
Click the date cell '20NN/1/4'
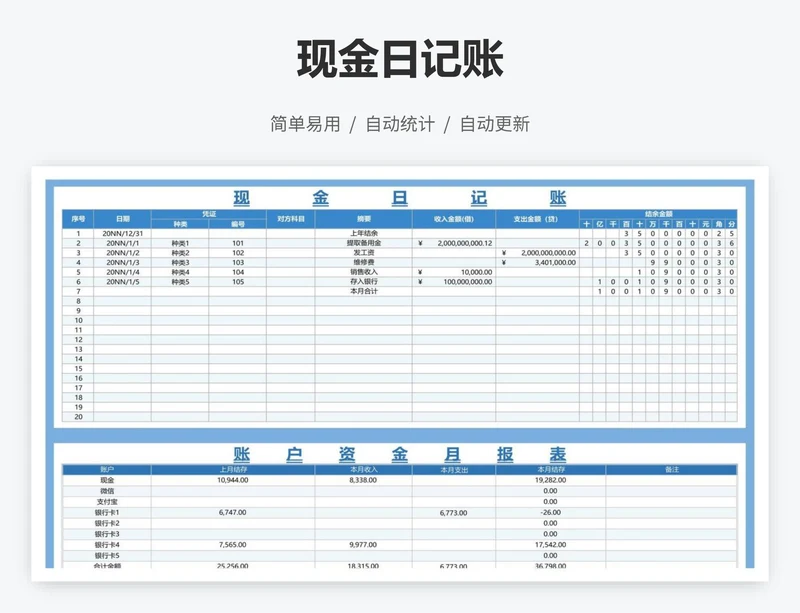pyautogui.click(x=122, y=272)
